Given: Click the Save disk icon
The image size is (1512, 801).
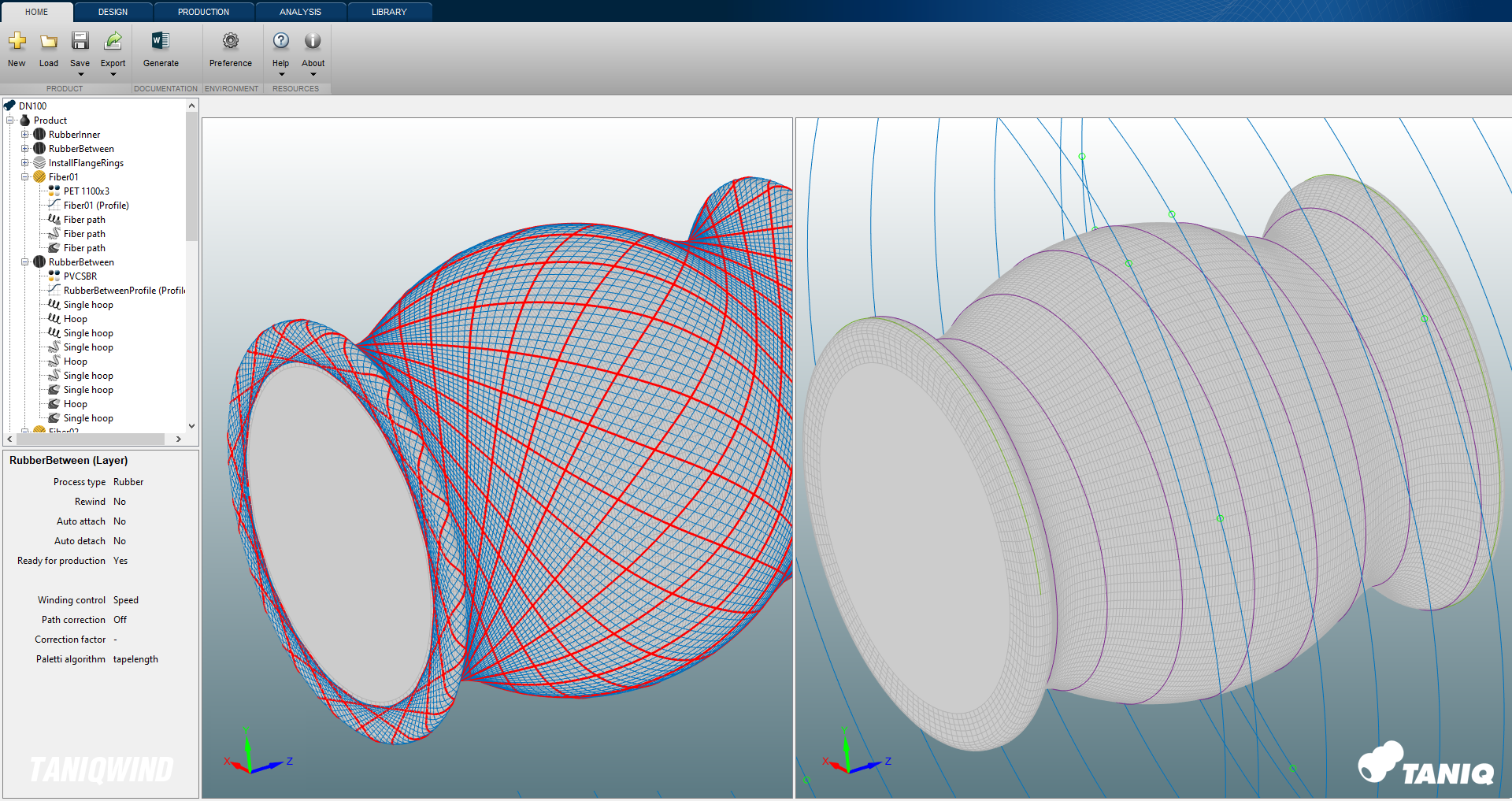Looking at the screenshot, I should coord(80,41).
